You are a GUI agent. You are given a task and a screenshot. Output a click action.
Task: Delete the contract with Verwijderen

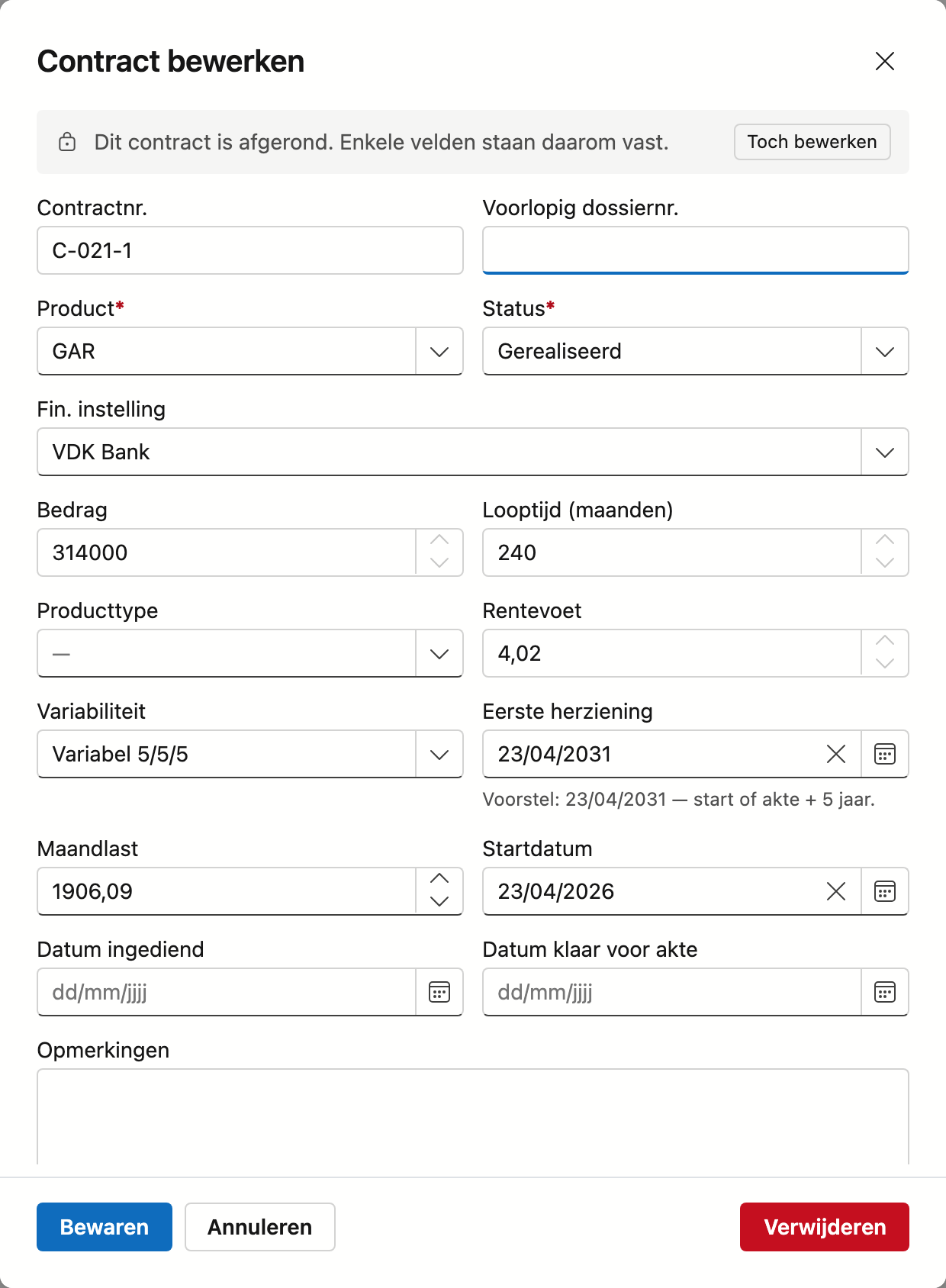(x=825, y=1227)
